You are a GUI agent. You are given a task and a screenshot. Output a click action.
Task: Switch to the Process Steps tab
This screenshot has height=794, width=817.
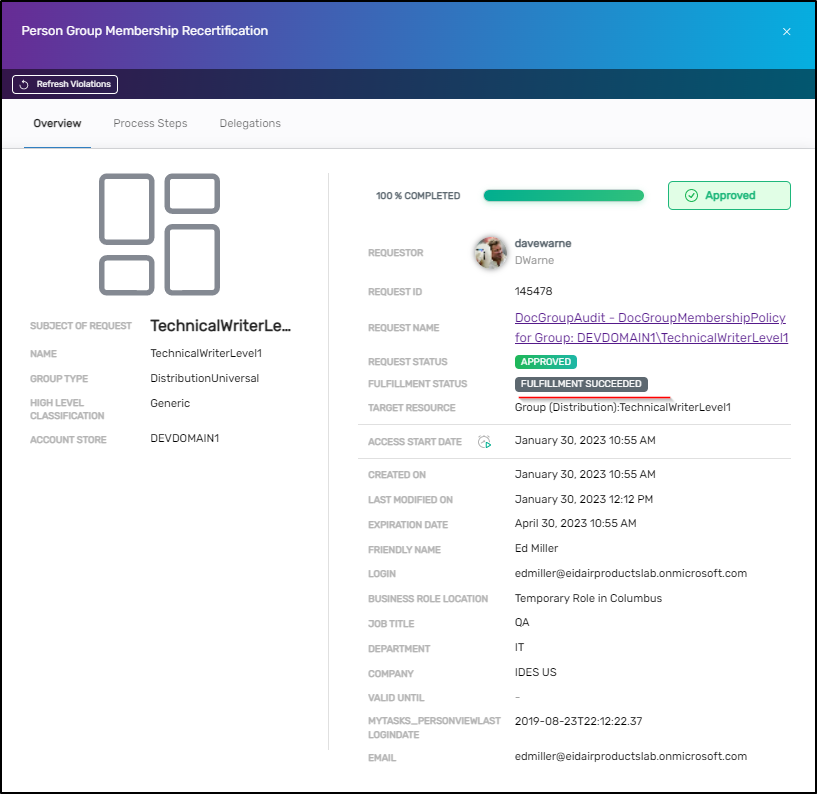point(150,123)
